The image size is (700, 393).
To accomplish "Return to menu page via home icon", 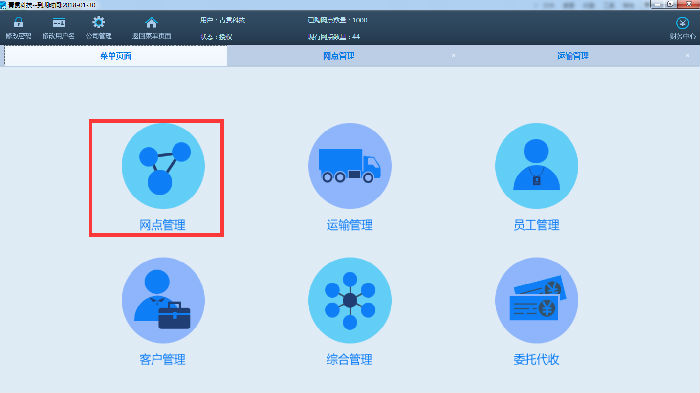I will [151, 22].
